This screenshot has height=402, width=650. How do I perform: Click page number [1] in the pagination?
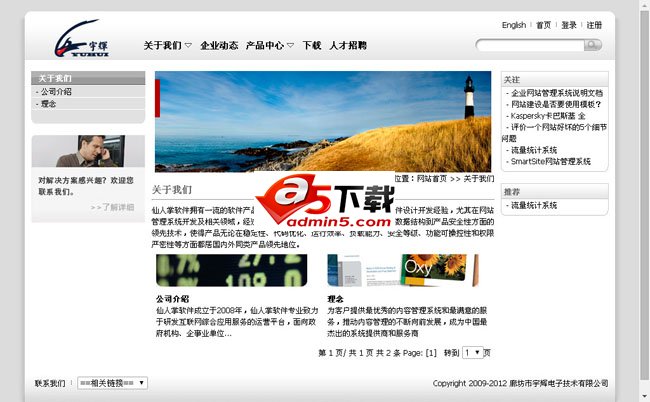pyautogui.click(x=431, y=353)
